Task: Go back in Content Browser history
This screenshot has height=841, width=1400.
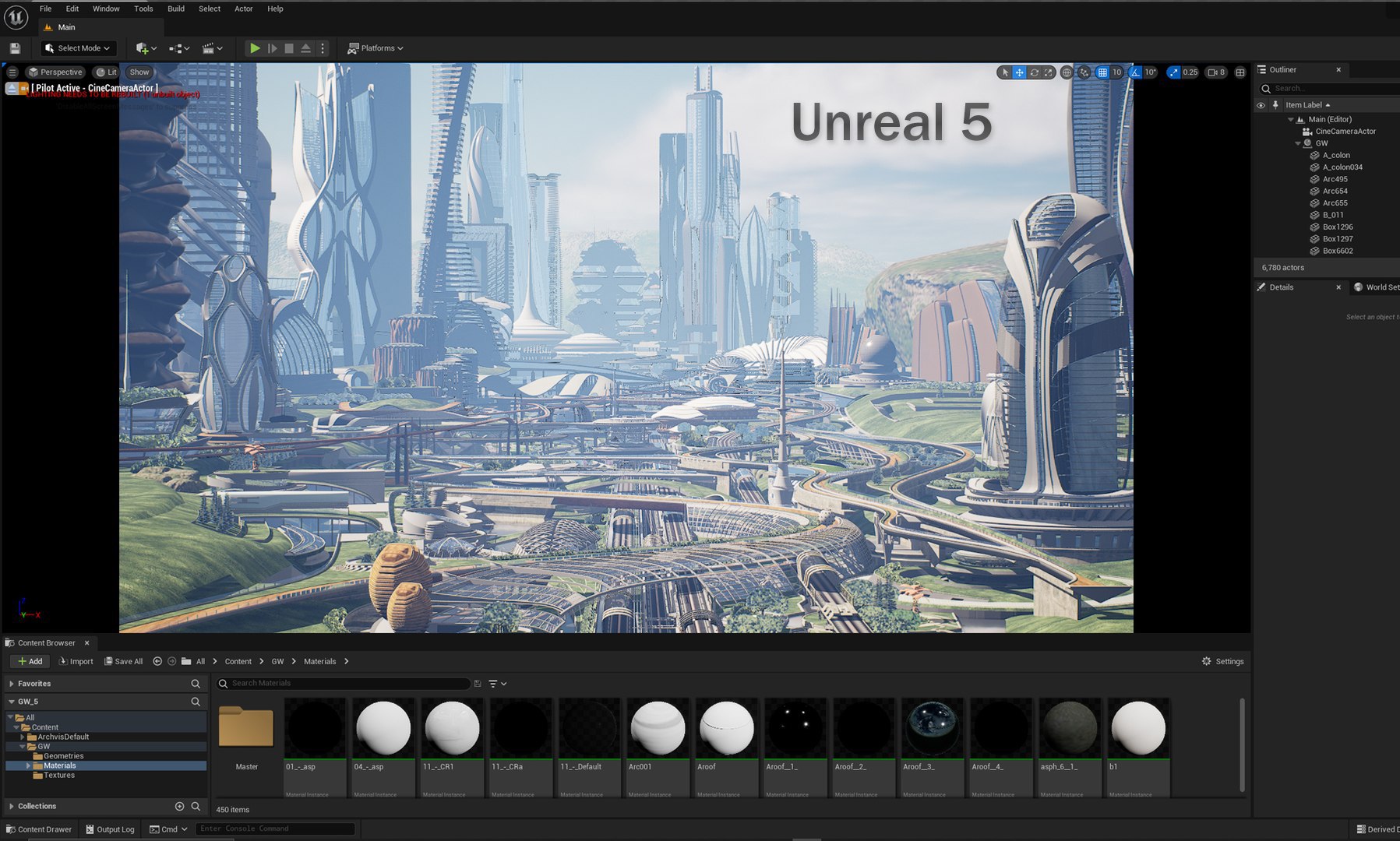Action: point(157,661)
